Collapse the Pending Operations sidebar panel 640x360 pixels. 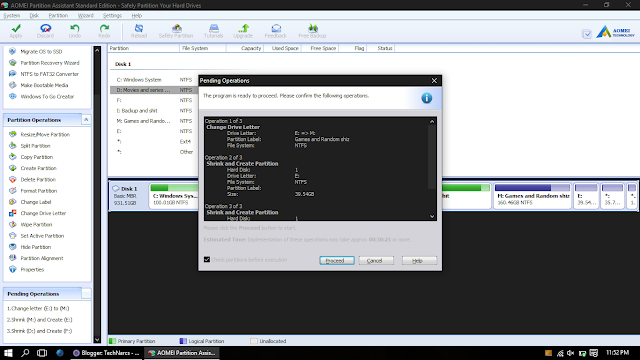[86, 293]
